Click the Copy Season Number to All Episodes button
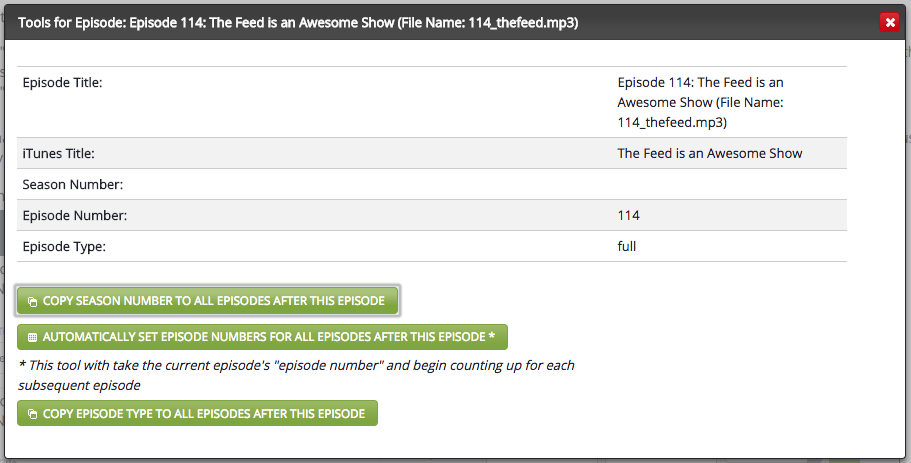The width and height of the screenshot is (911, 463). tap(207, 301)
